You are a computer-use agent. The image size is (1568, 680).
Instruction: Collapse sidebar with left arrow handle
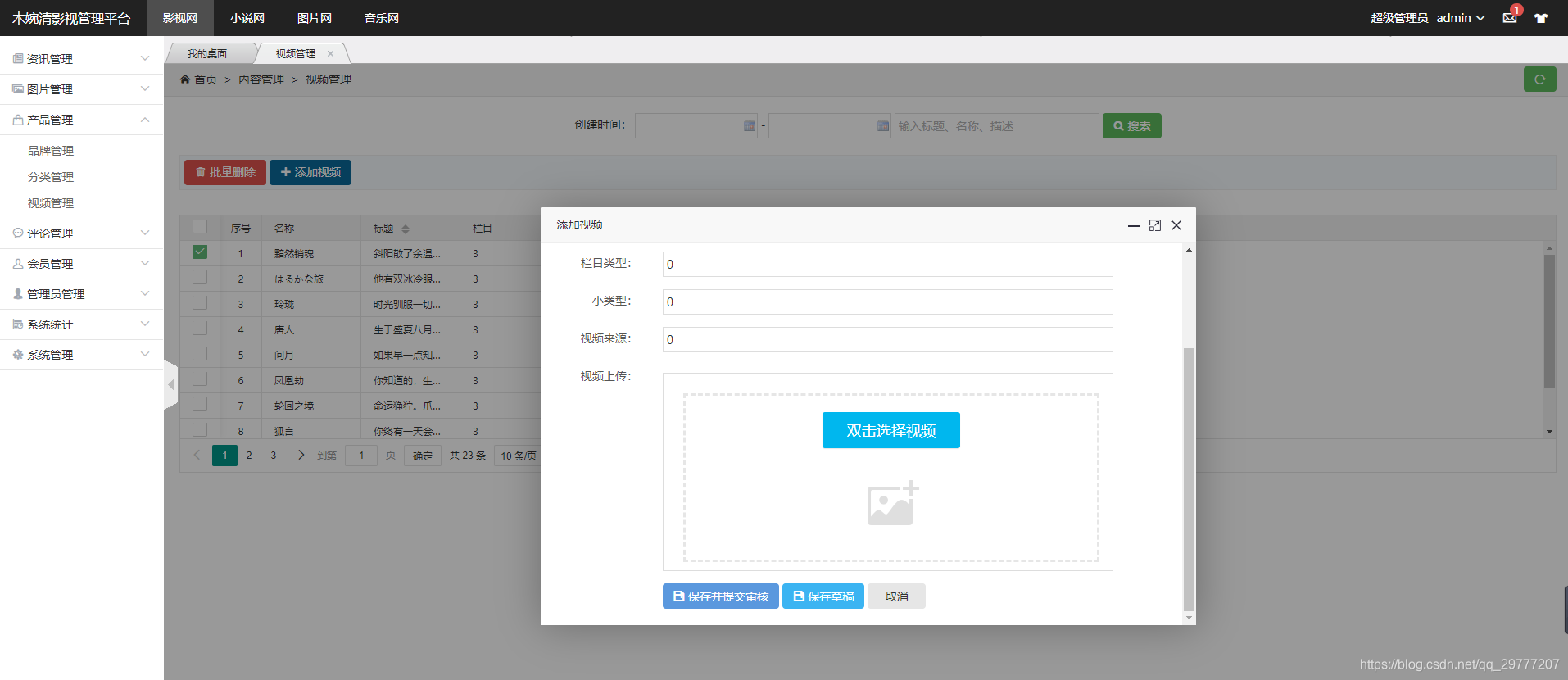coord(170,384)
